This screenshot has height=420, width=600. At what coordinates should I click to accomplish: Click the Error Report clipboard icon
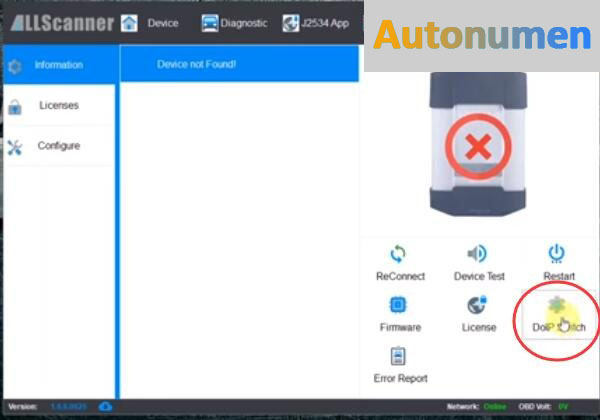398,356
